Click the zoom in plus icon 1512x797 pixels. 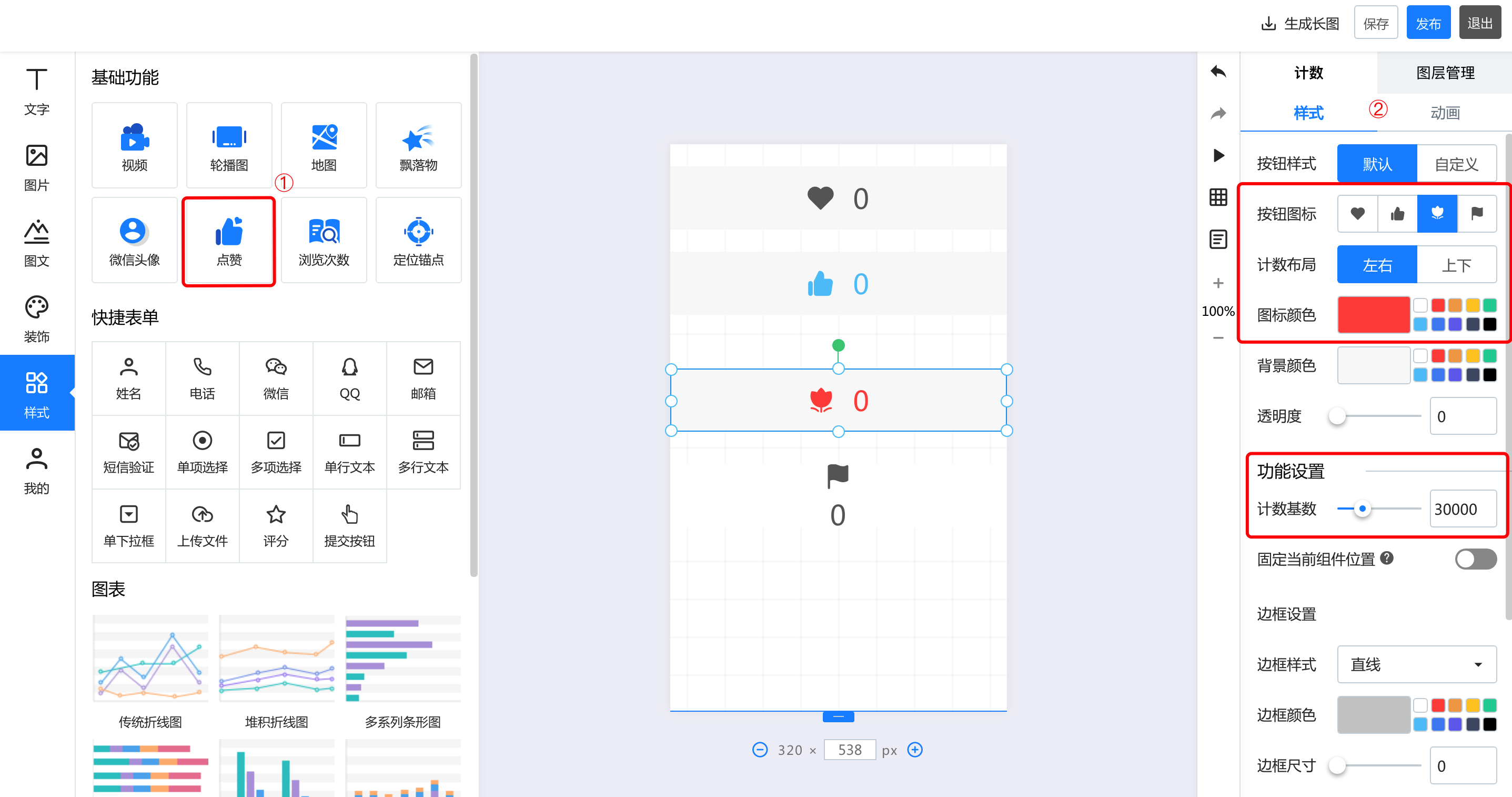(x=1218, y=284)
